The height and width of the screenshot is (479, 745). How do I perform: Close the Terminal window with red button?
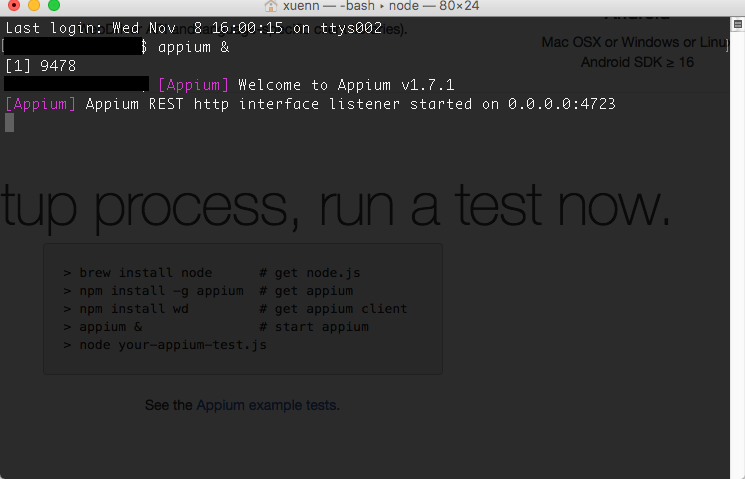14,5
